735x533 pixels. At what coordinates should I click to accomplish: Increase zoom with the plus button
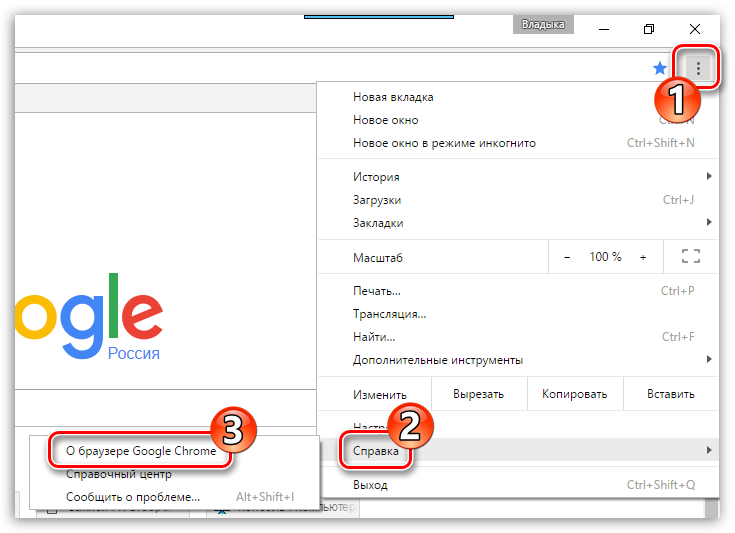tap(643, 257)
